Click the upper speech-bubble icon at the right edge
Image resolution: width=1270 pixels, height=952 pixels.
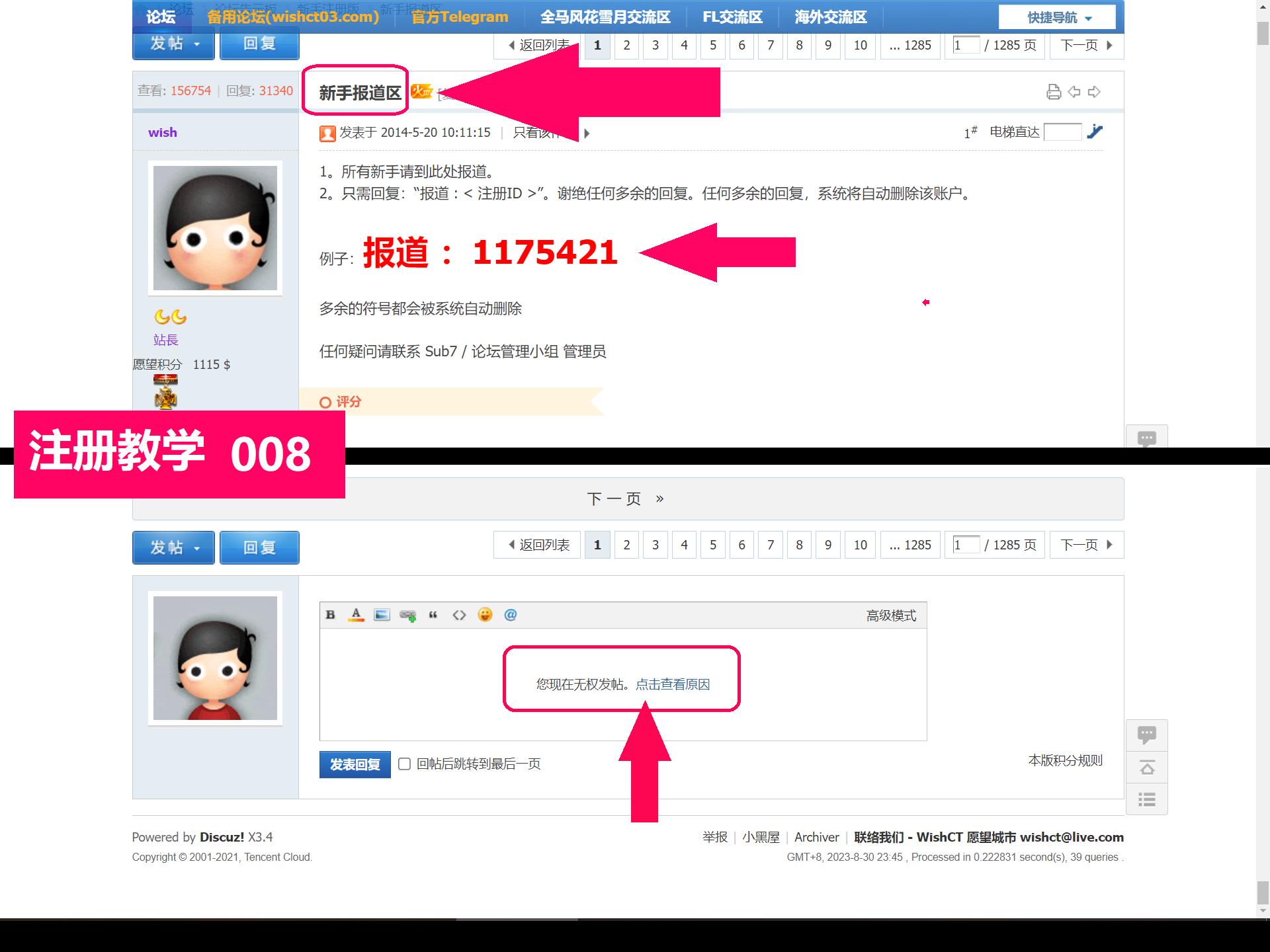point(1147,437)
